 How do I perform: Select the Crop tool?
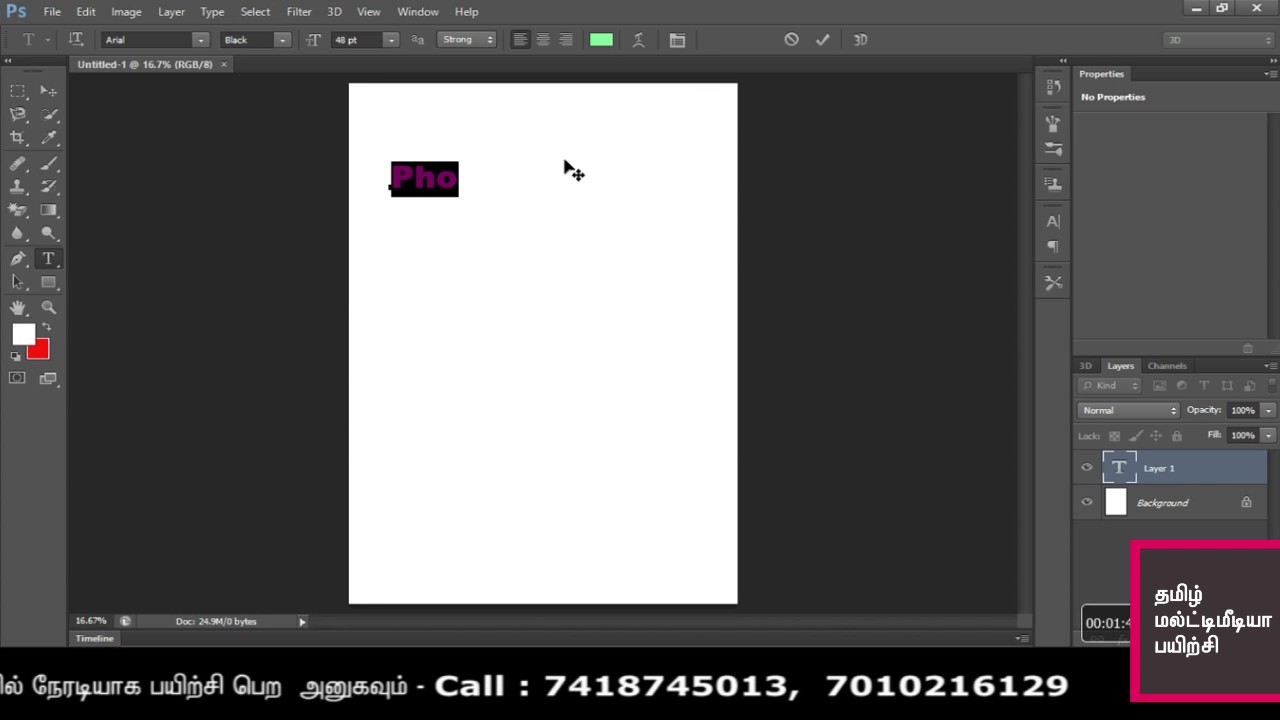click(18, 138)
